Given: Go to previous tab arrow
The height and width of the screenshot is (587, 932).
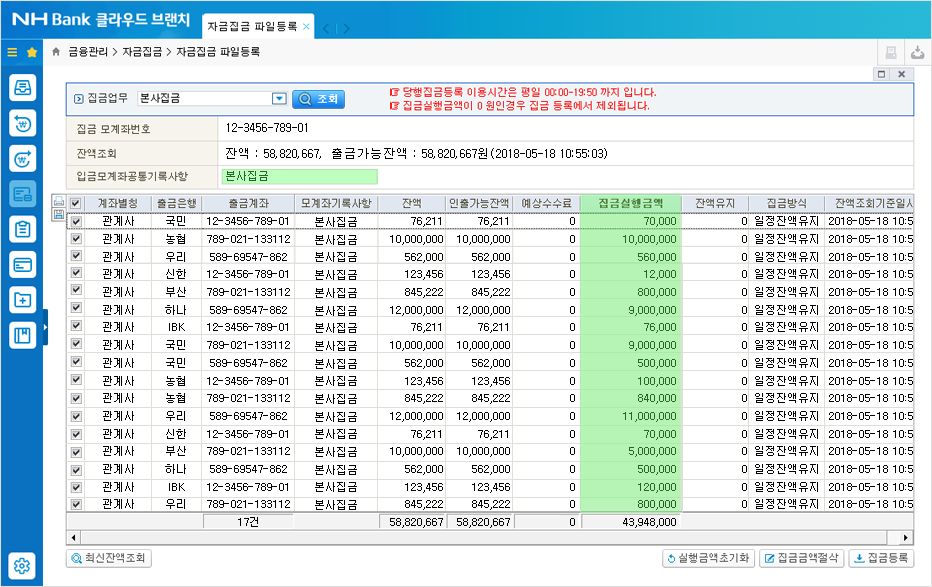Looking at the screenshot, I should click(x=326, y=28).
